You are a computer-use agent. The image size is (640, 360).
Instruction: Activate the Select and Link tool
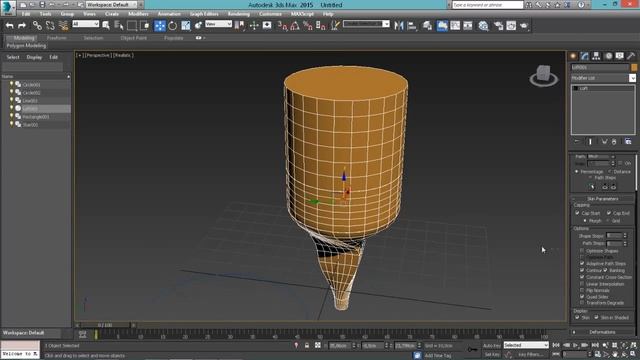point(37,26)
